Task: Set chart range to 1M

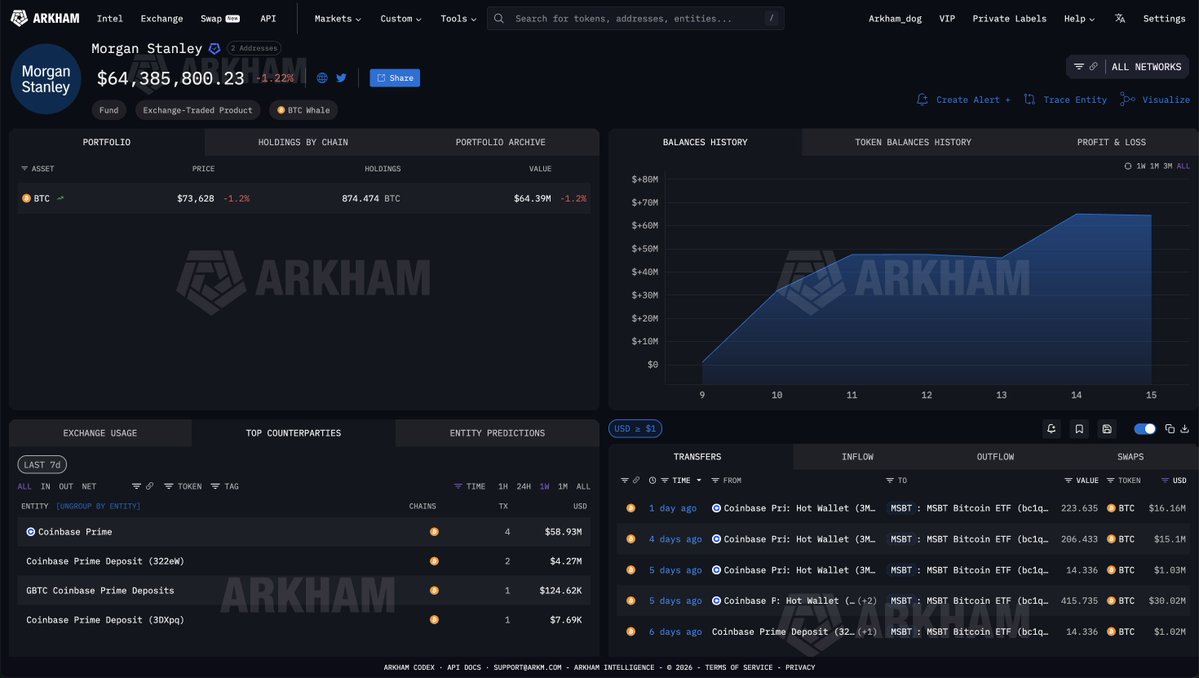Action: 1154,166
